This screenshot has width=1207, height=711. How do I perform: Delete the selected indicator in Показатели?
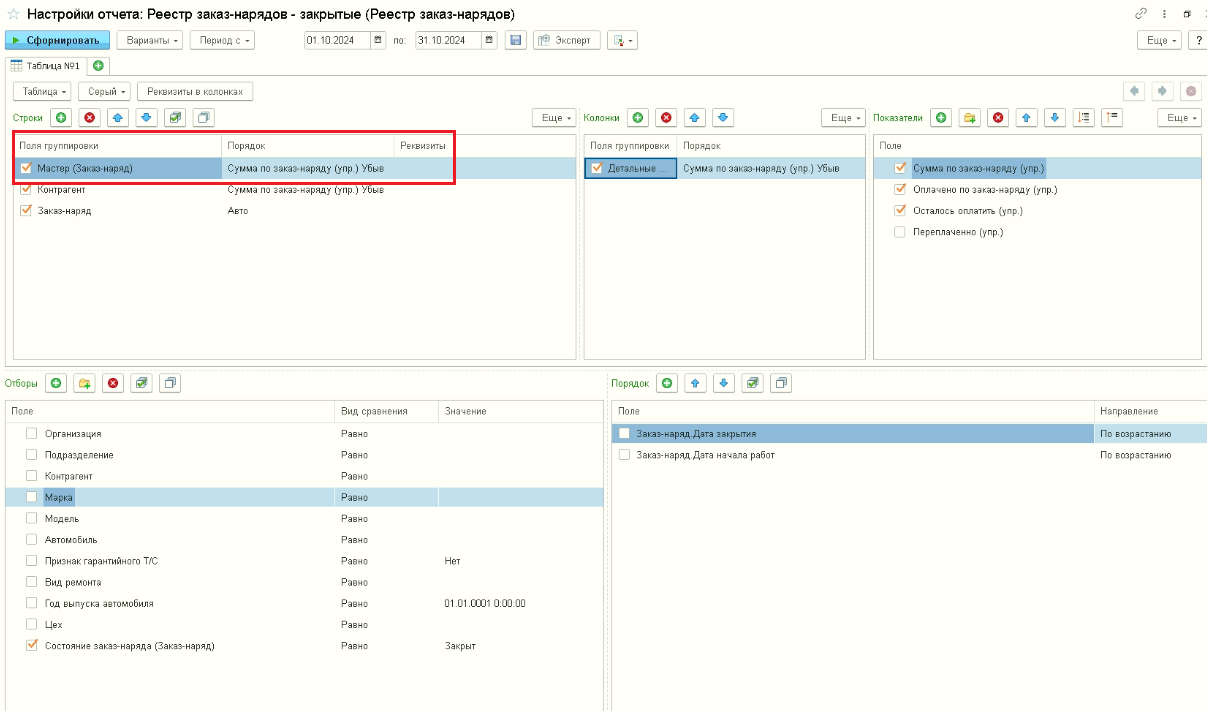click(x=998, y=118)
